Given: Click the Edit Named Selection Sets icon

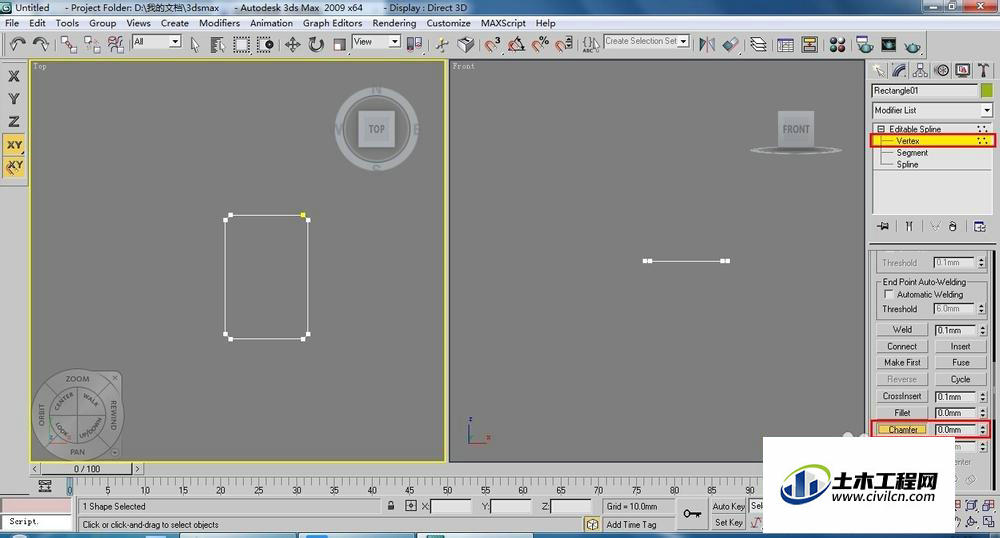Looking at the screenshot, I should [590, 45].
